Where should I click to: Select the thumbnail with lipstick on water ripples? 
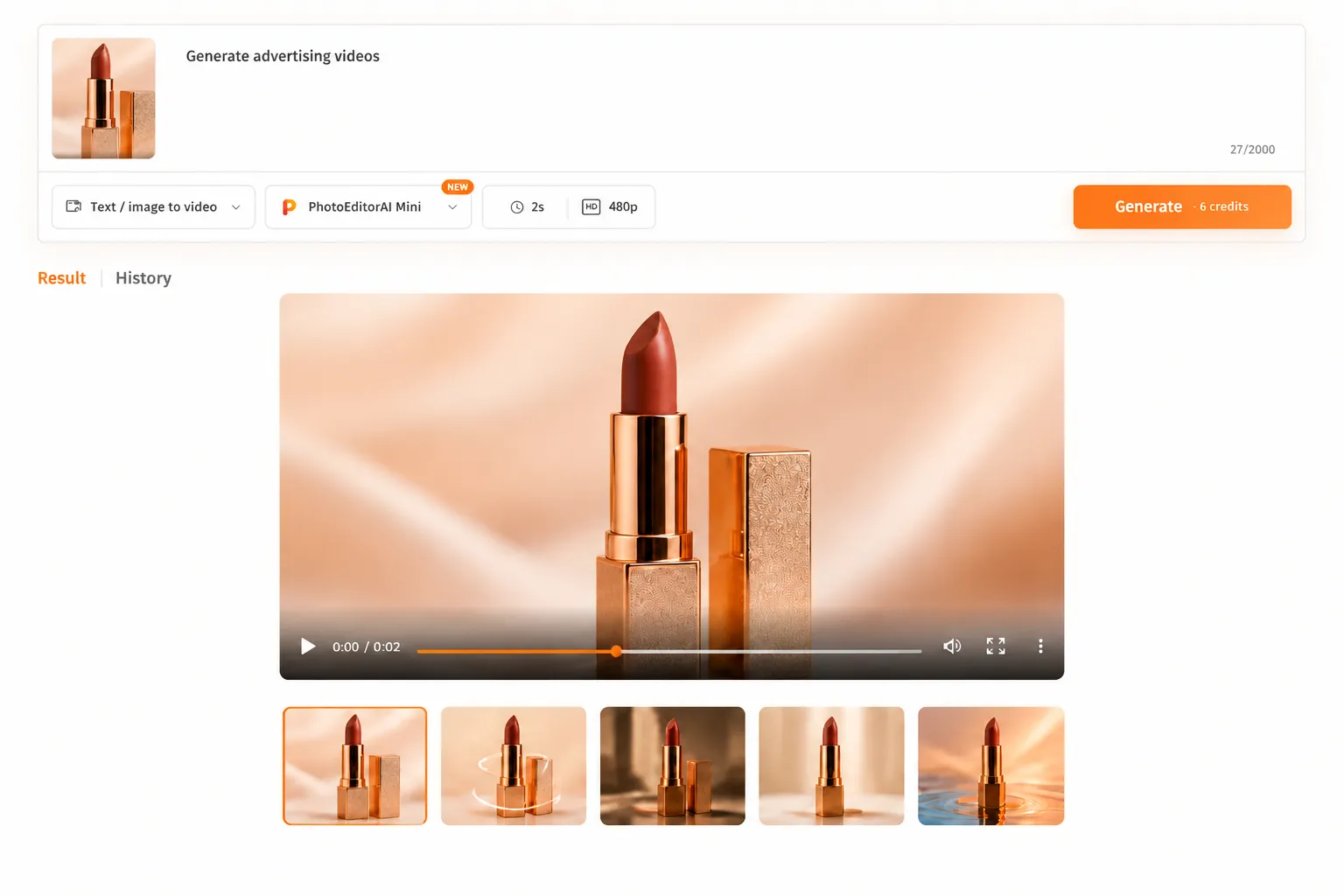990,766
